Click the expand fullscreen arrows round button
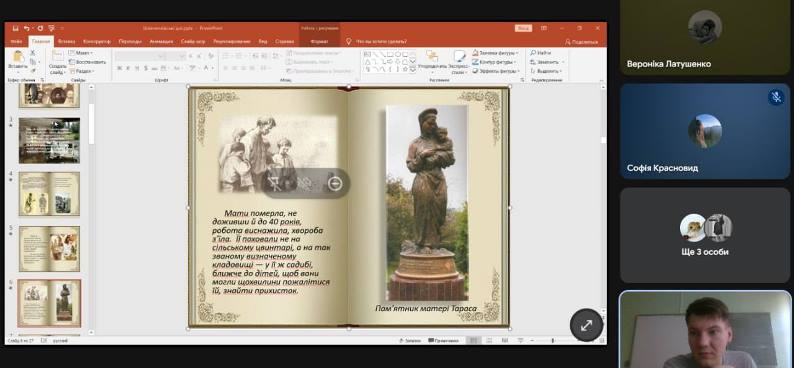 (586, 325)
